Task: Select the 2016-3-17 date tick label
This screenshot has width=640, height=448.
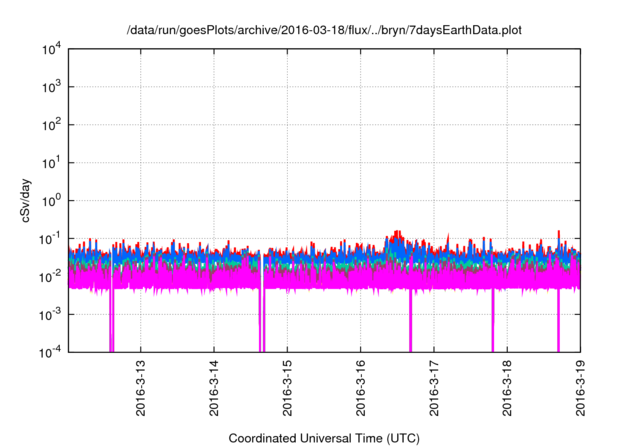Action: pos(434,390)
